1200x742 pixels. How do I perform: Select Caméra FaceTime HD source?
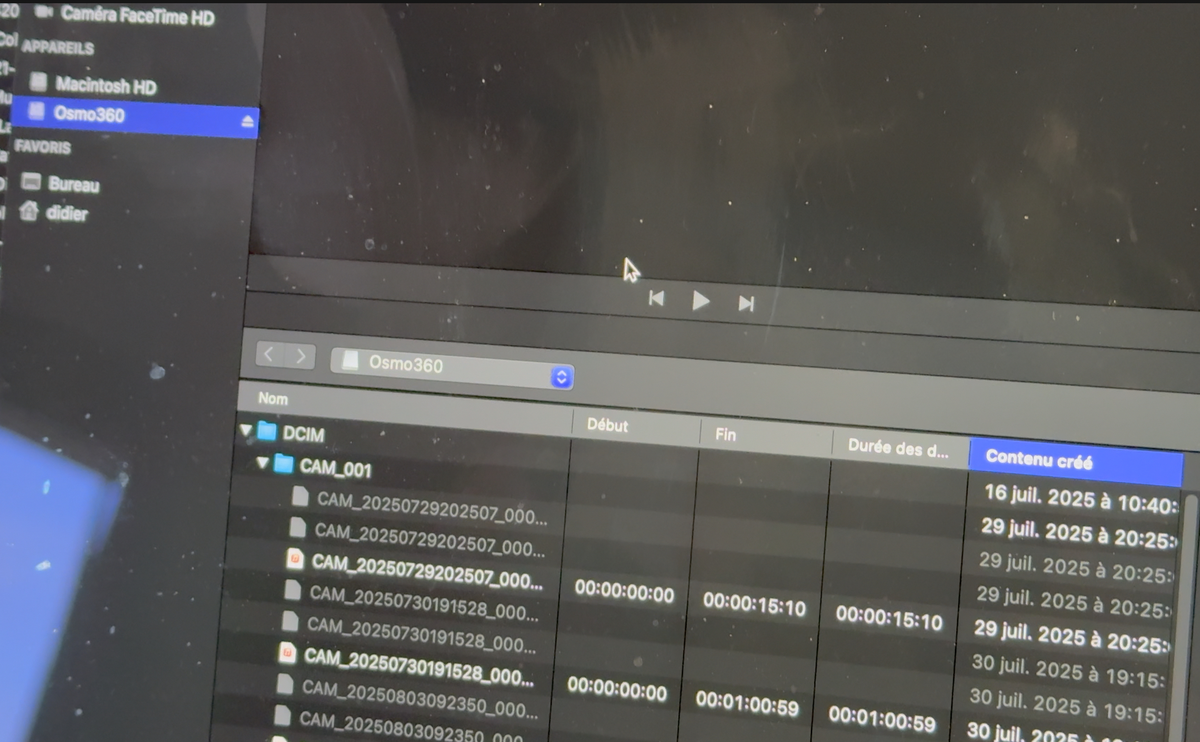point(137,15)
